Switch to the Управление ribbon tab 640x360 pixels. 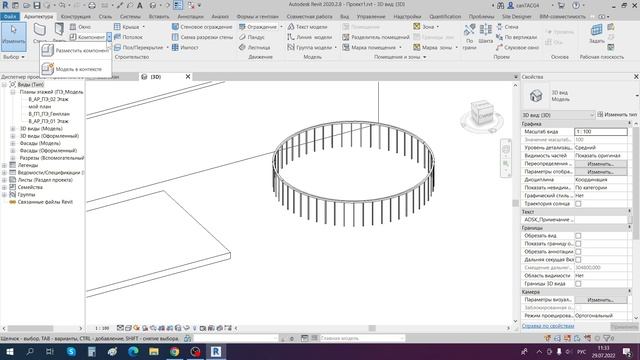coord(371,16)
